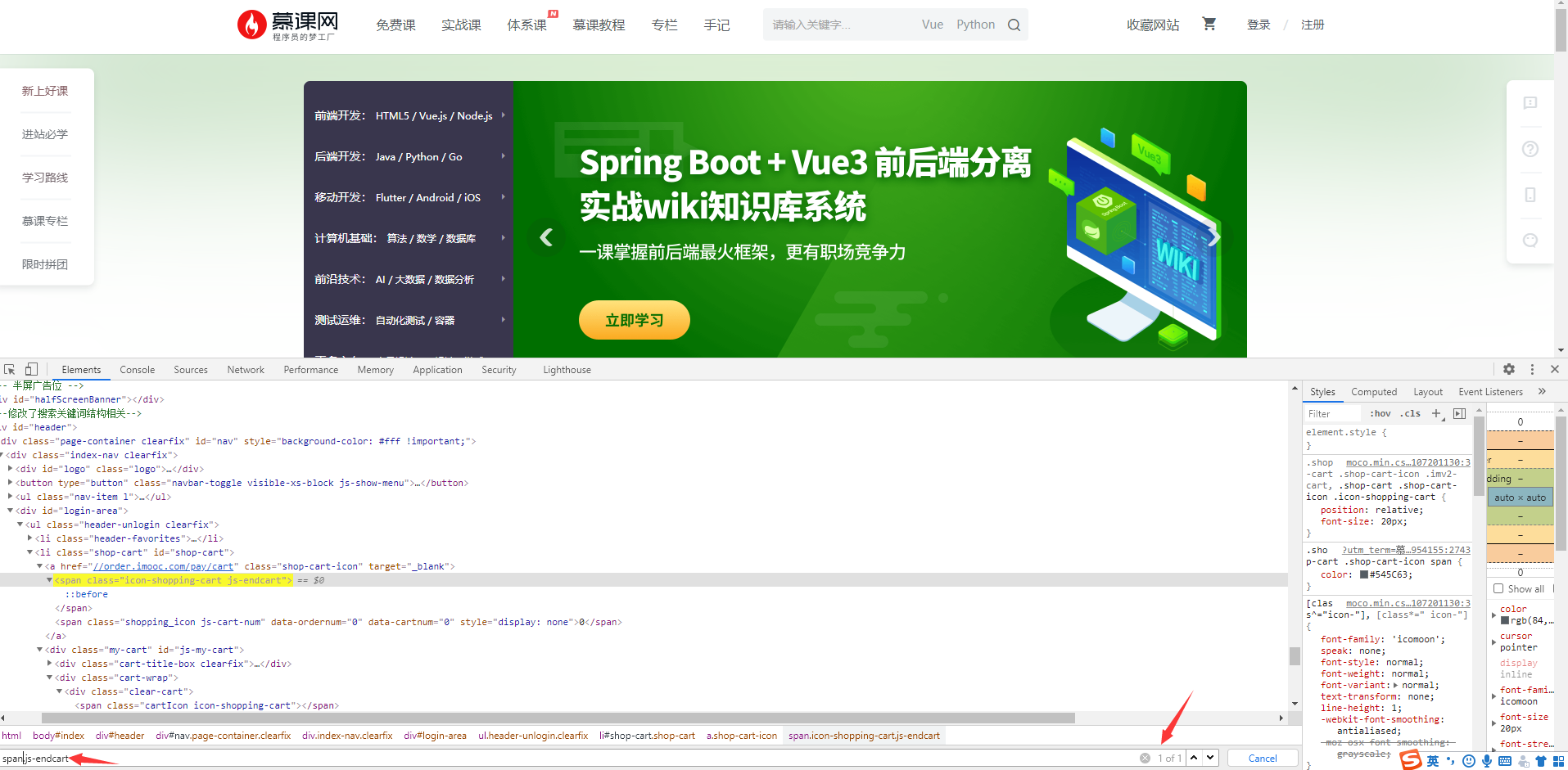Expand the computed font-size property

coord(1493,723)
